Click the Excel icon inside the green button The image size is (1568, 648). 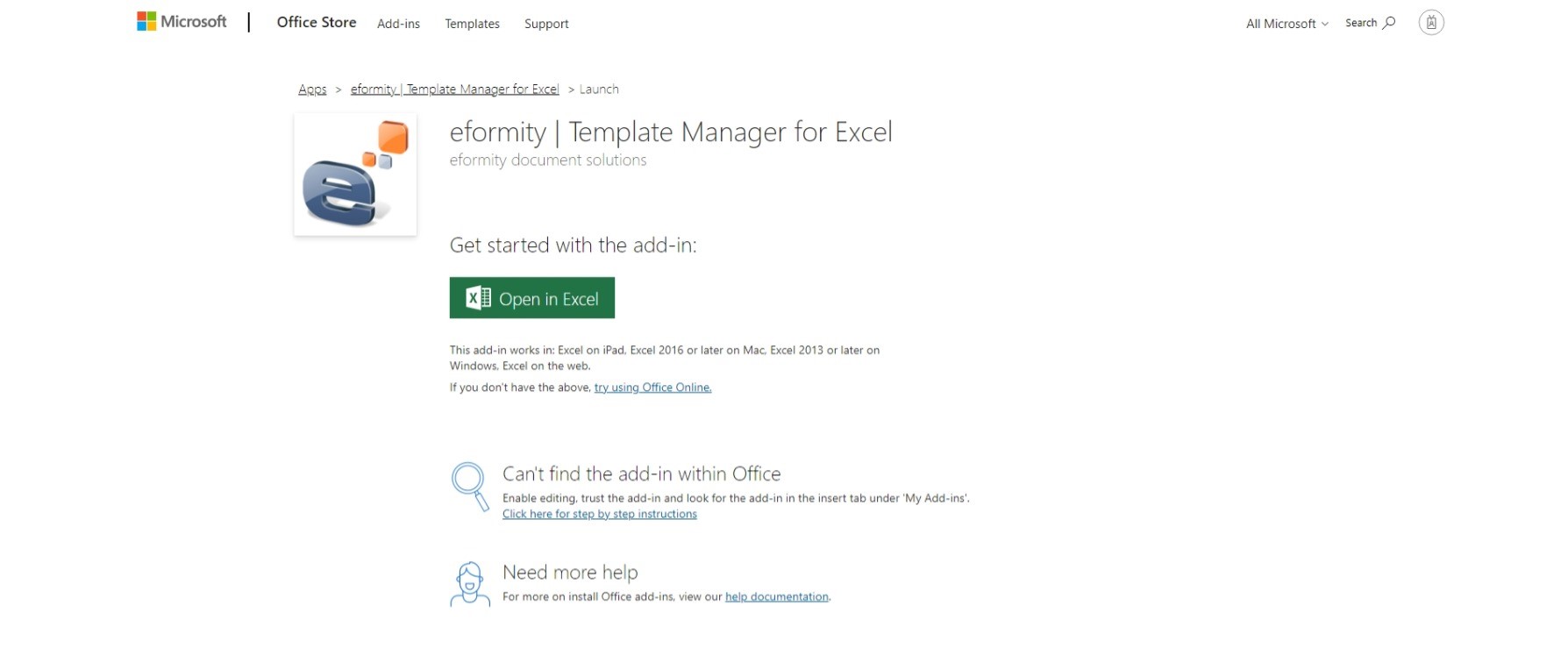tap(476, 297)
